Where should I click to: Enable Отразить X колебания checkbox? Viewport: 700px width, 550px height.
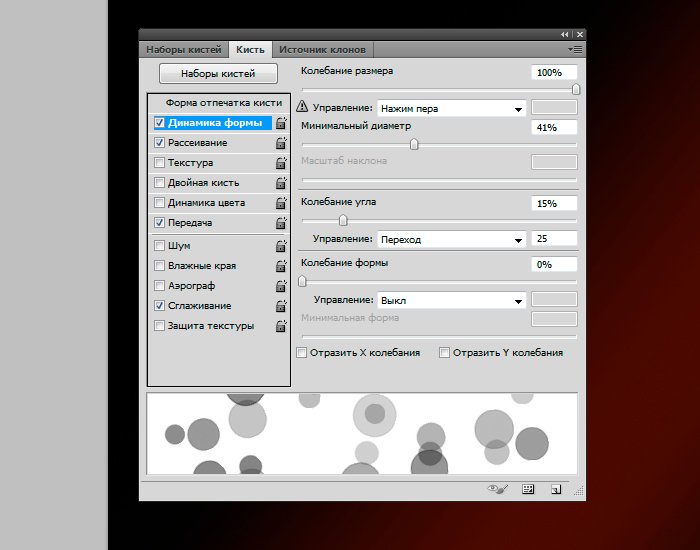(x=303, y=353)
